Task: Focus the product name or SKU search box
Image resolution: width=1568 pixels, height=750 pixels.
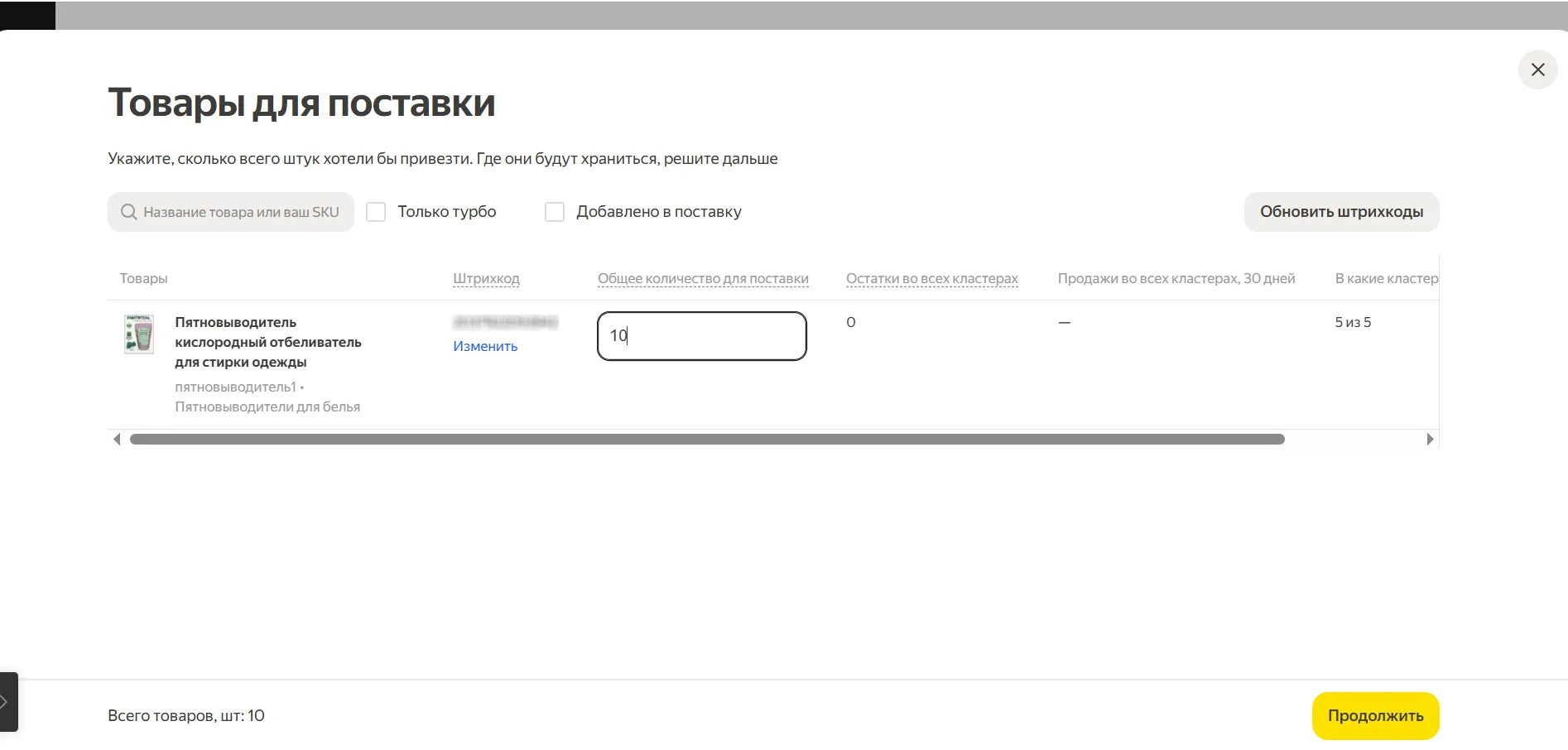Action: click(240, 212)
